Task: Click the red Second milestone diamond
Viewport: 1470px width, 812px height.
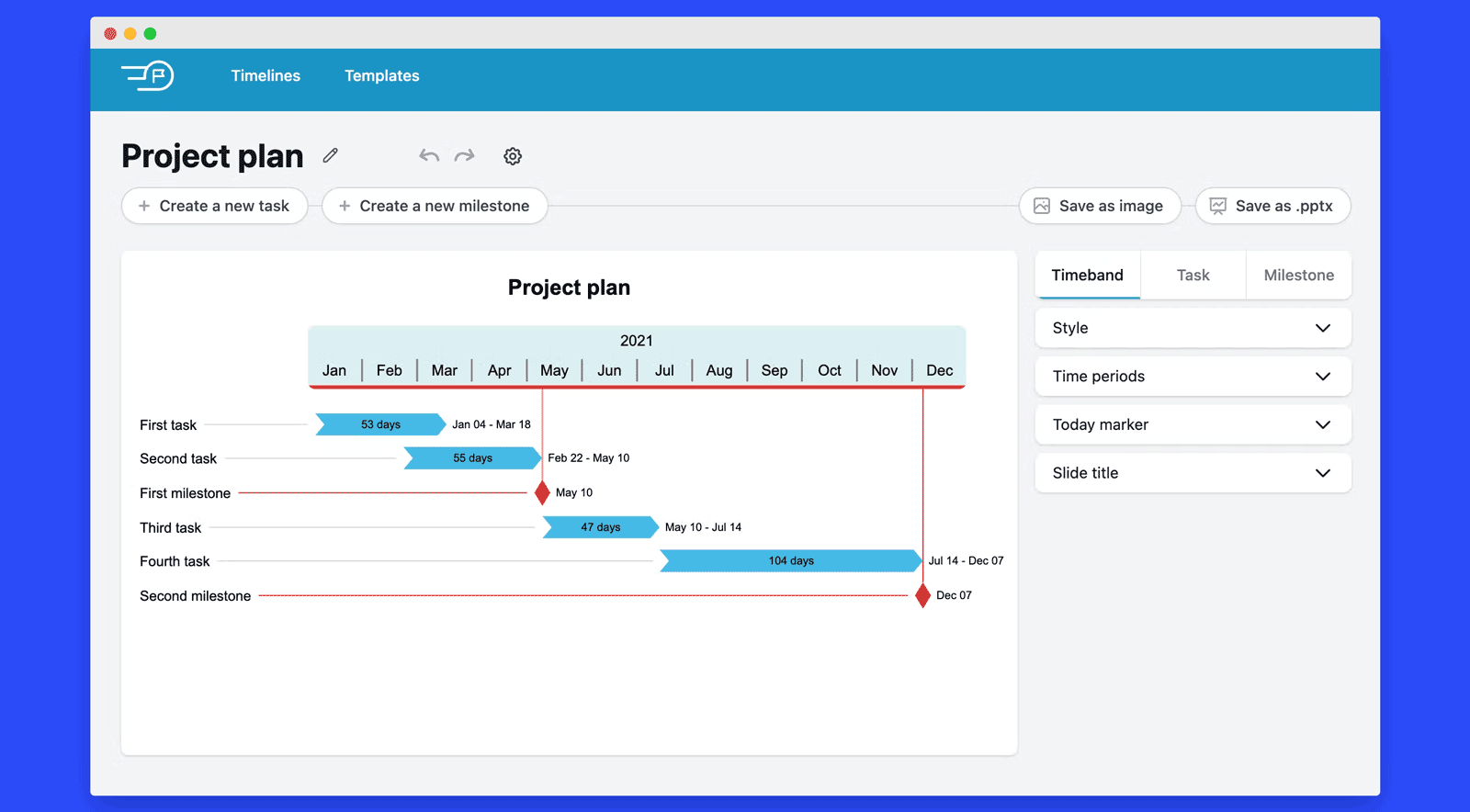Action: (923, 596)
